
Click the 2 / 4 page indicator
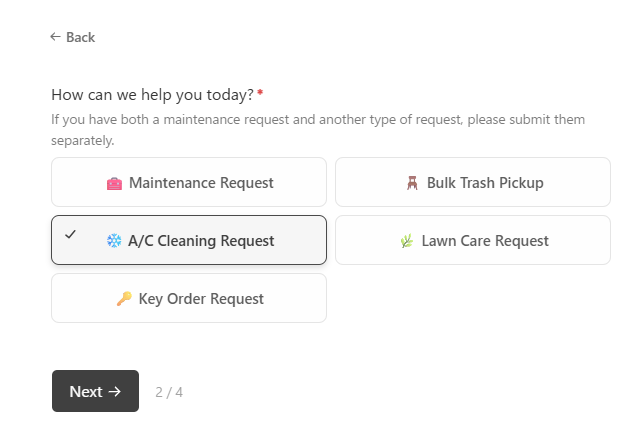click(169, 392)
